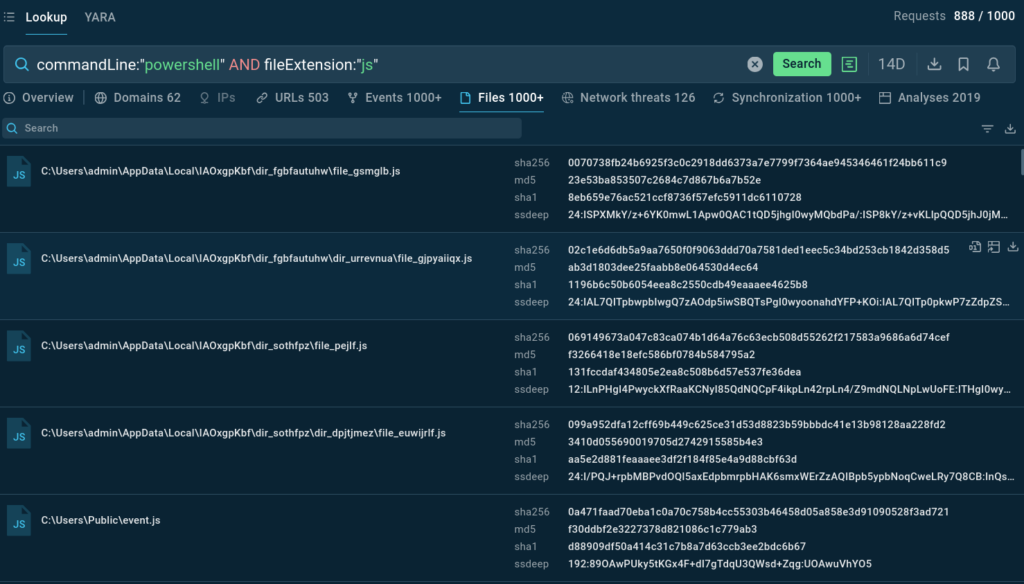Click the JS icon for event.js
1024x584 pixels.
pos(19,520)
